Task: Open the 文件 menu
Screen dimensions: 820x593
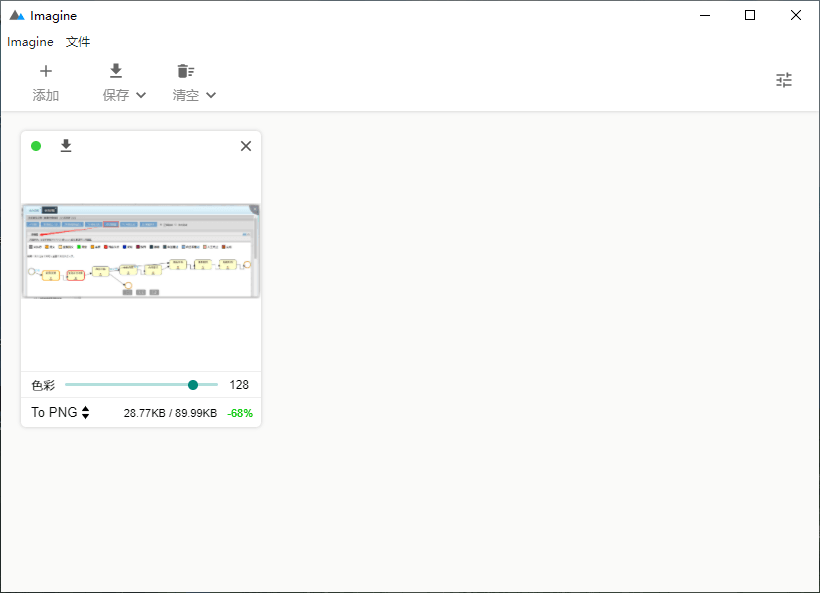Action: [78, 42]
